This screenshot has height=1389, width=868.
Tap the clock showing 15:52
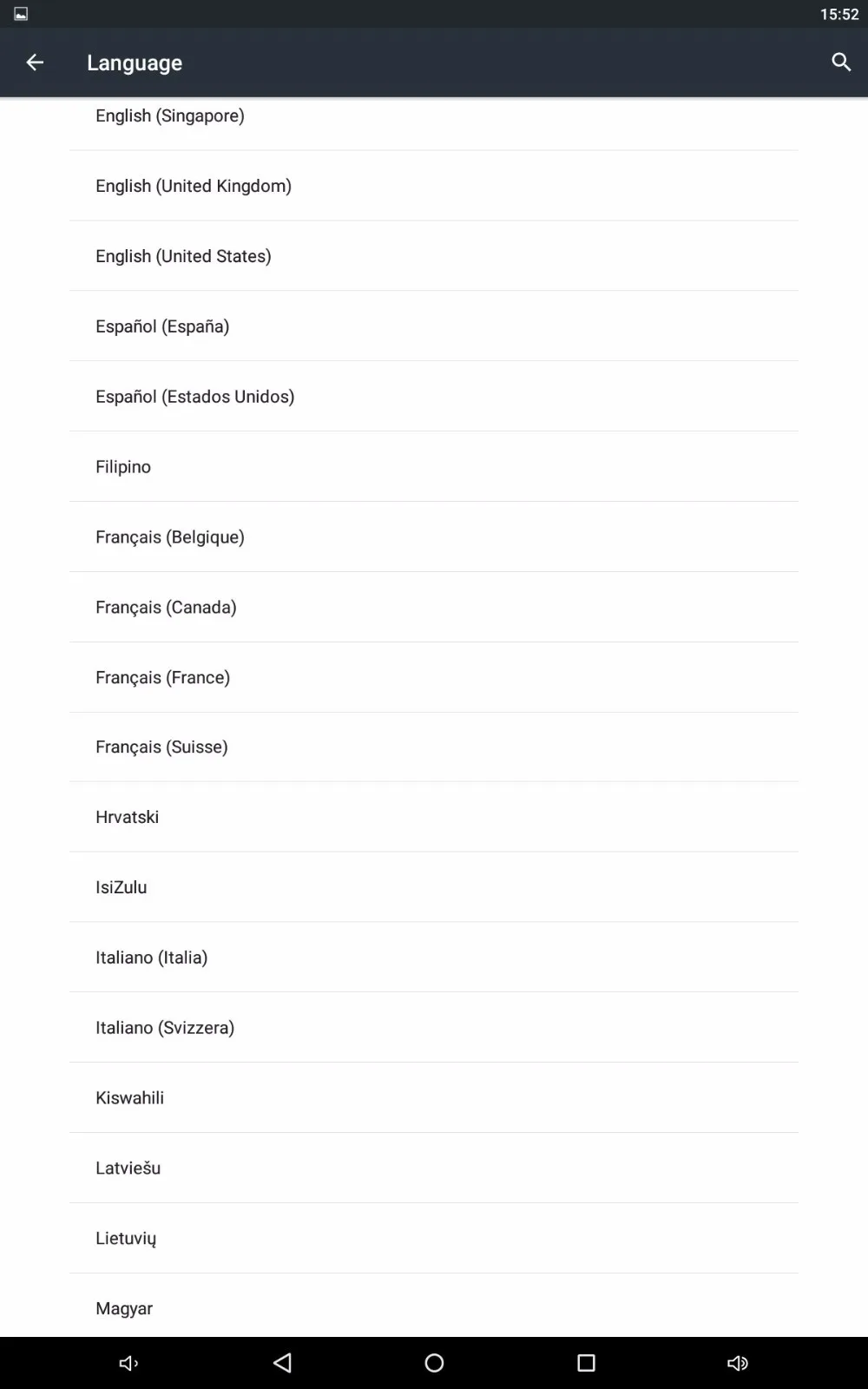[839, 14]
